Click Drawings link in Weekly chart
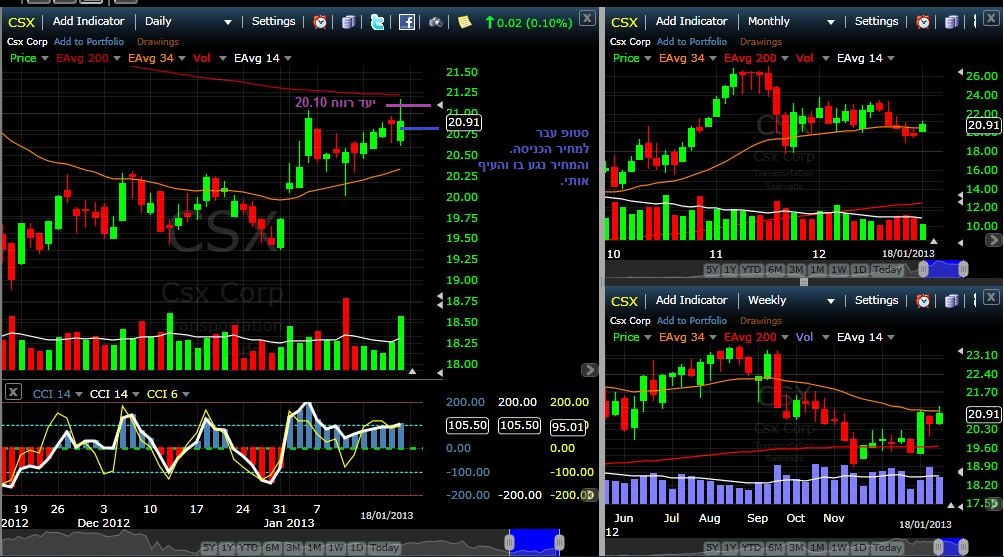The image size is (1004, 557). (761, 321)
